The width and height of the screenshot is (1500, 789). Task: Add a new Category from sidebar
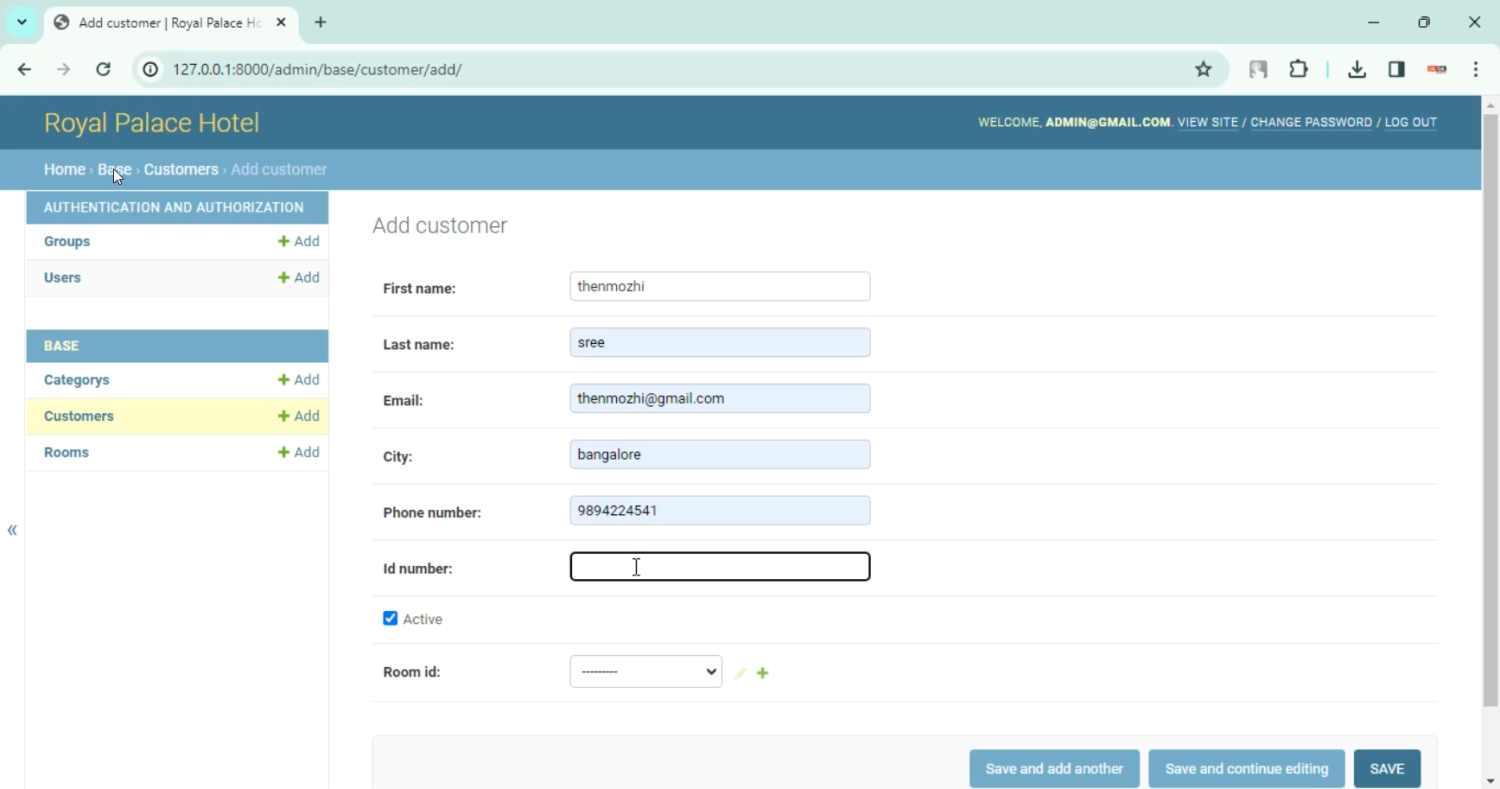(299, 380)
